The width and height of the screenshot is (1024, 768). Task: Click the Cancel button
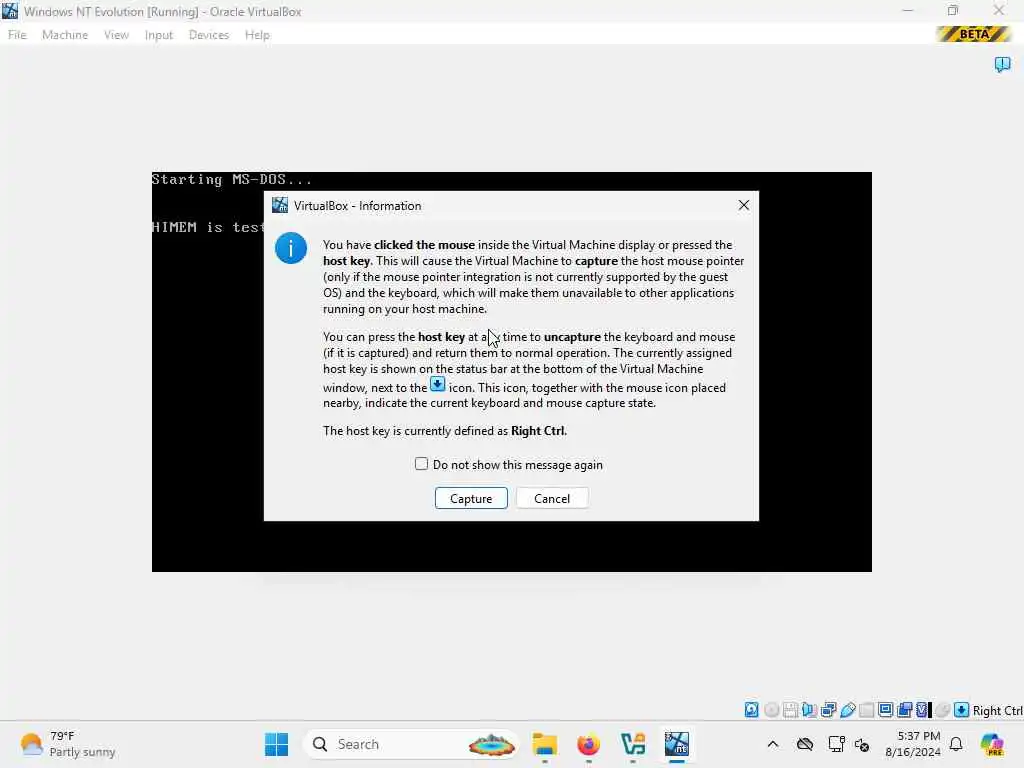pos(552,498)
